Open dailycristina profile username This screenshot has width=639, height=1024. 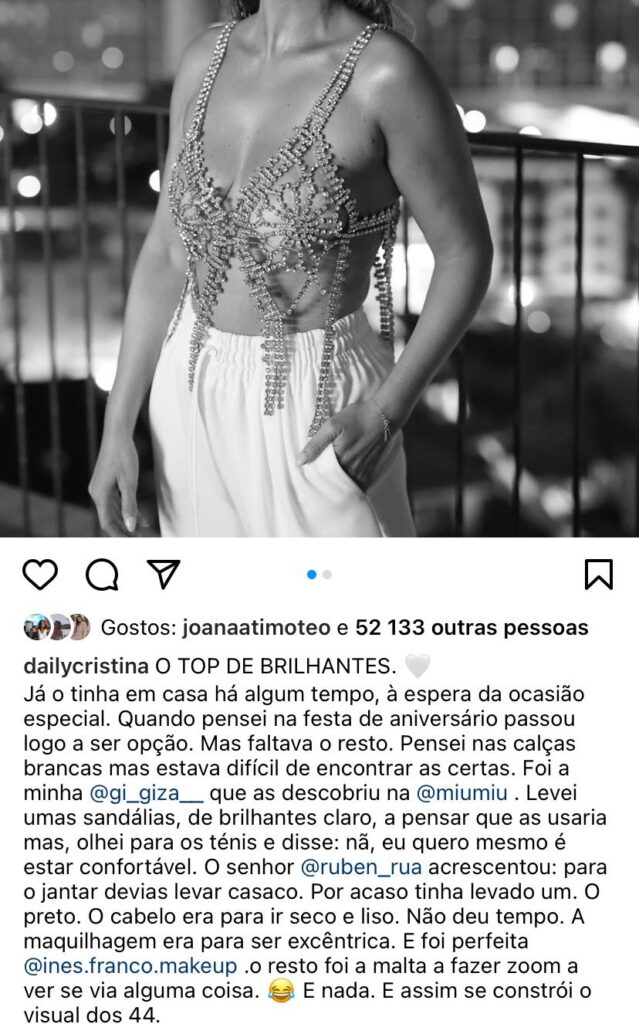(x=86, y=666)
